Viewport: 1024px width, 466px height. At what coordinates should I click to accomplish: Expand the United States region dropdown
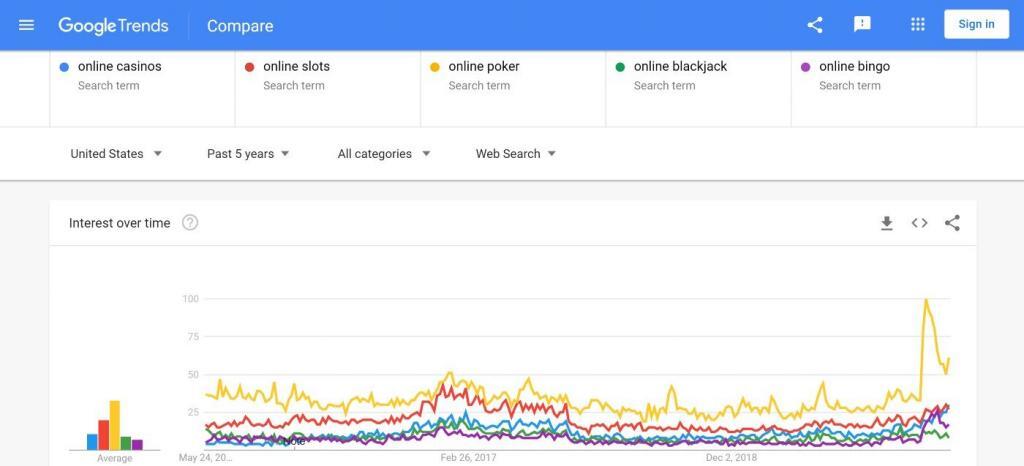pos(116,154)
